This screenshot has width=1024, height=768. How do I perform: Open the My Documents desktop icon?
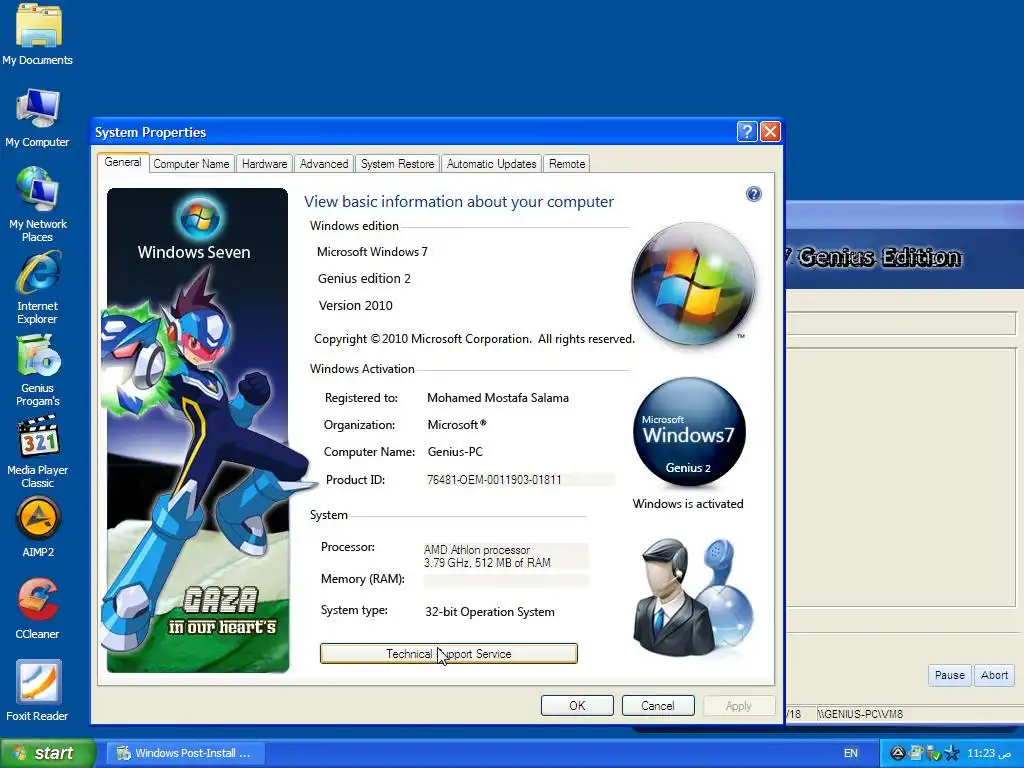click(x=38, y=33)
